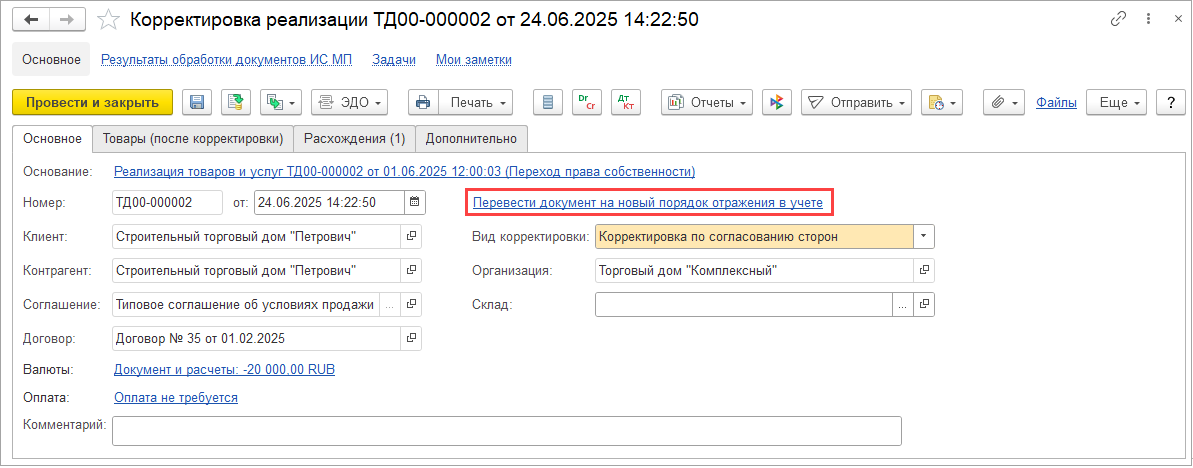Viewport: 1193px width, 468px height.
Task: Open the Клиент record with open icon
Action: click(412, 236)
